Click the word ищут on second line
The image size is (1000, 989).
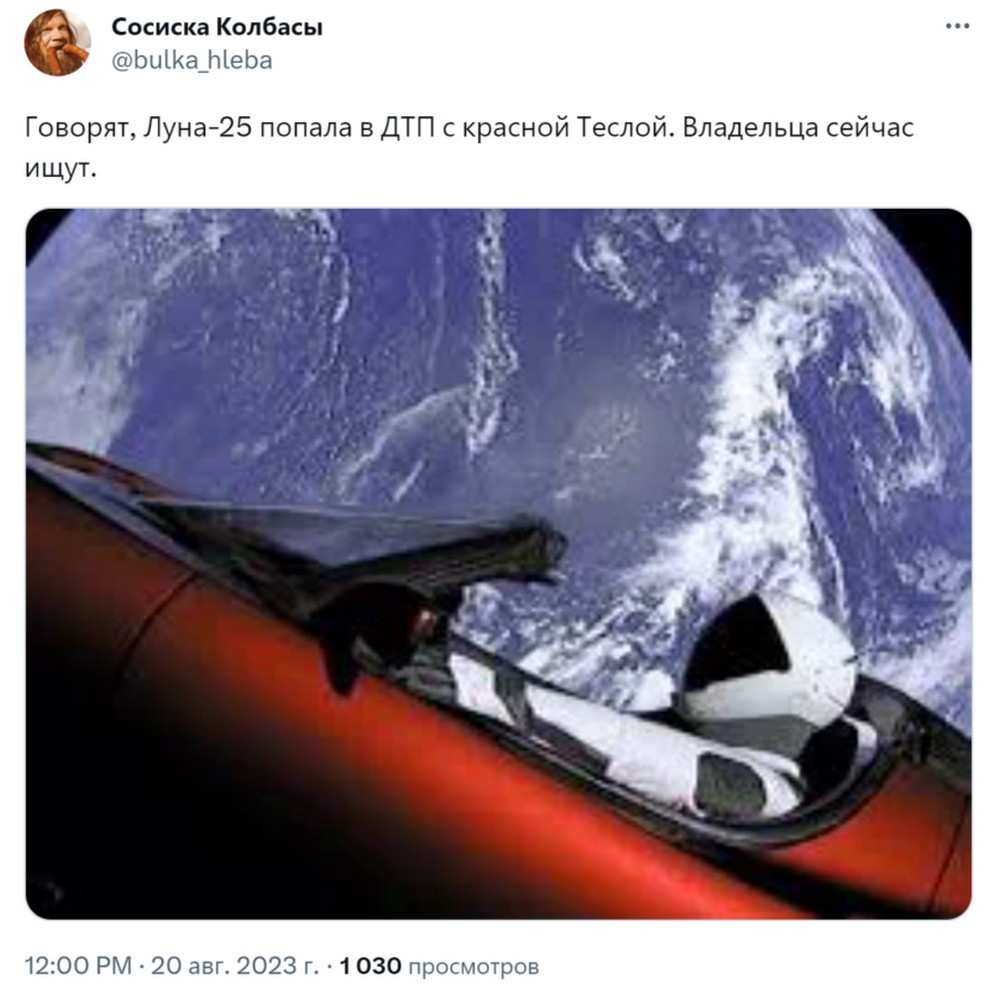coord(60,168)
